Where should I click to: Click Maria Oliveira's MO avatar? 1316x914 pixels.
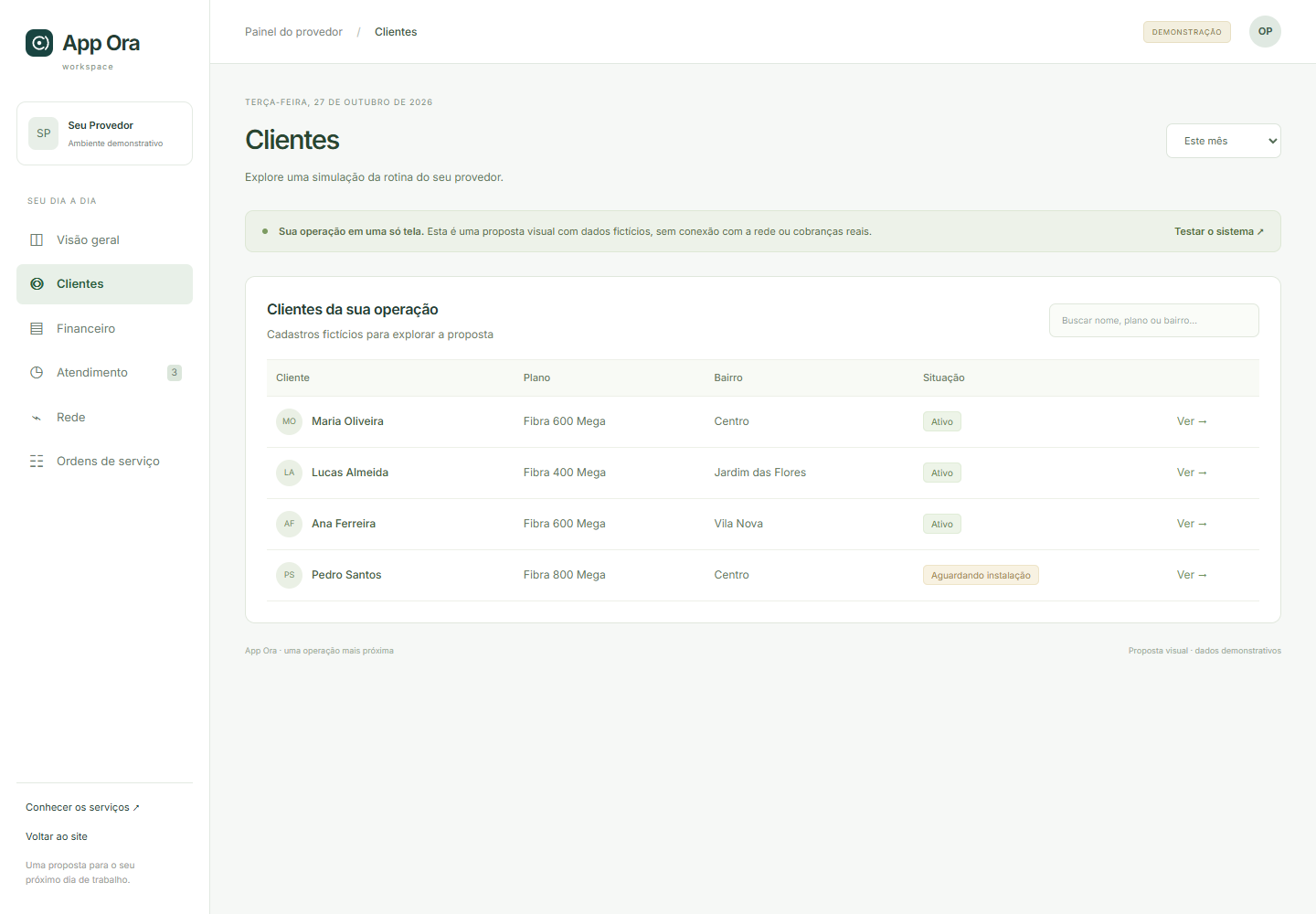[x=289, y=421]
